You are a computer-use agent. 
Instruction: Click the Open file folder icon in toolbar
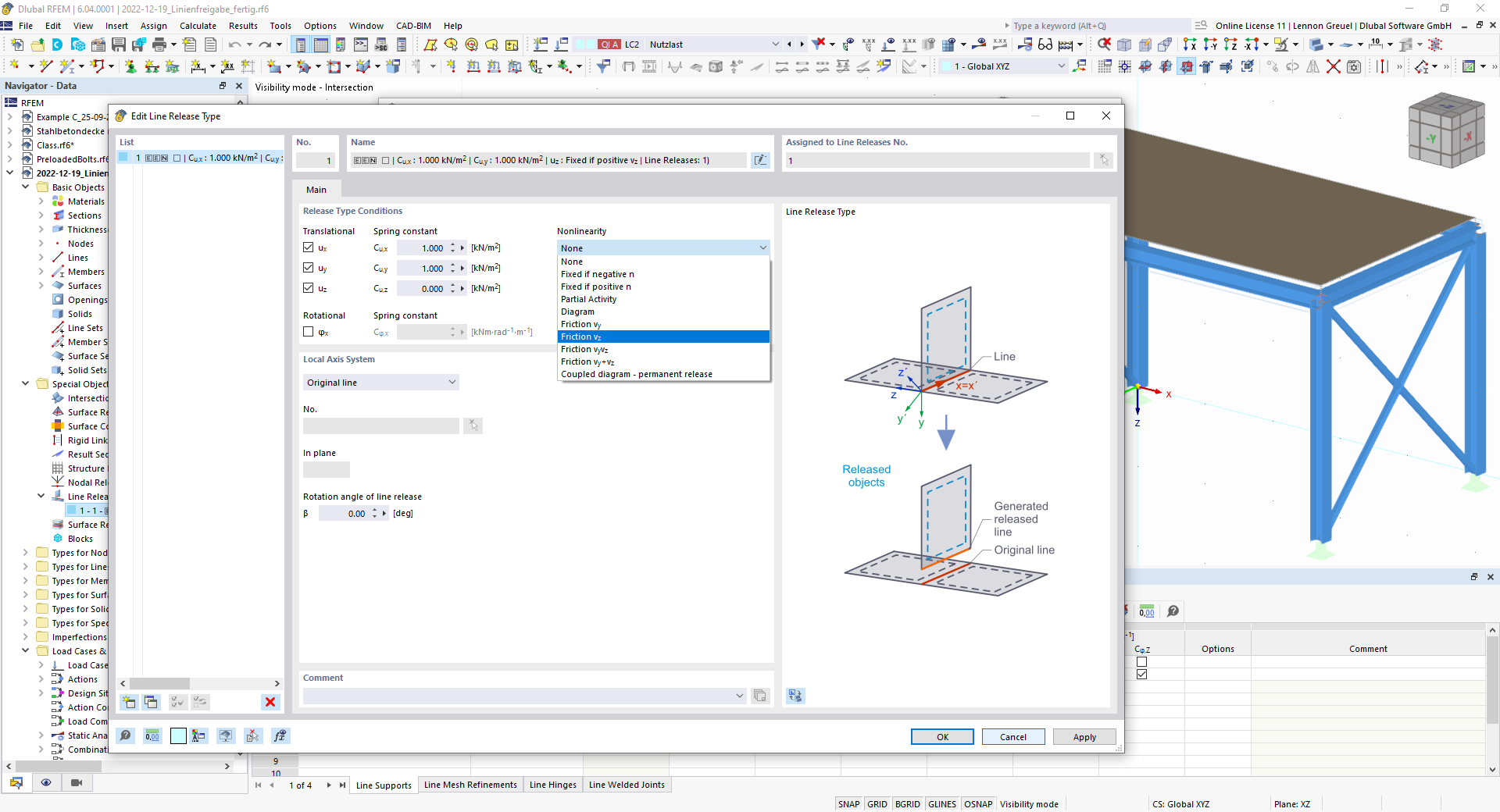(37, 45)
